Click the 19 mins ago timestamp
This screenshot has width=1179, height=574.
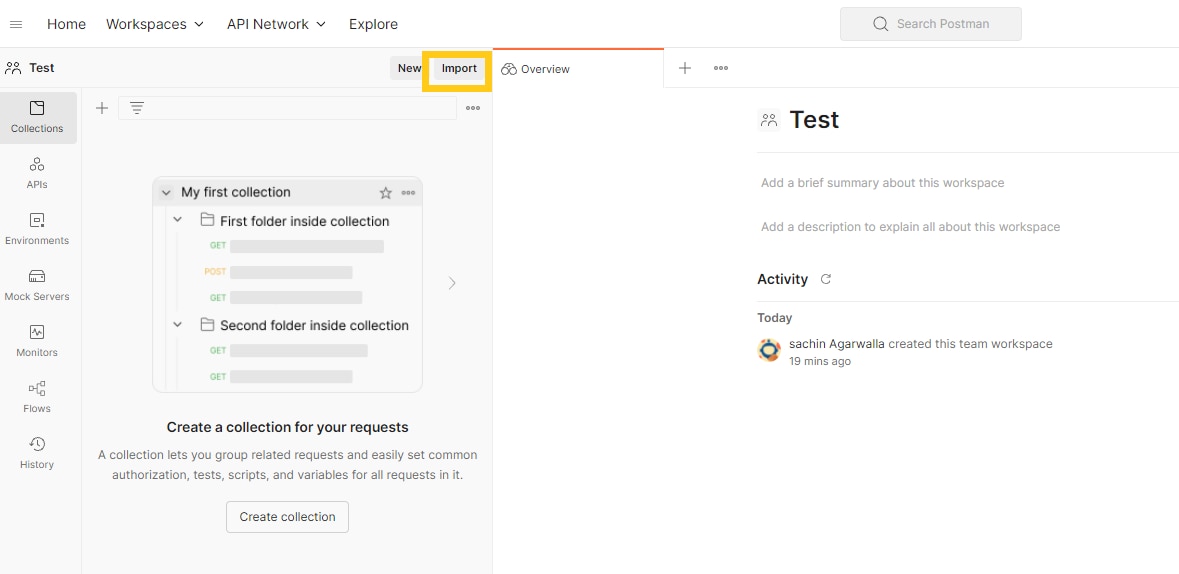pyautogui.click(x=820, y=361)
